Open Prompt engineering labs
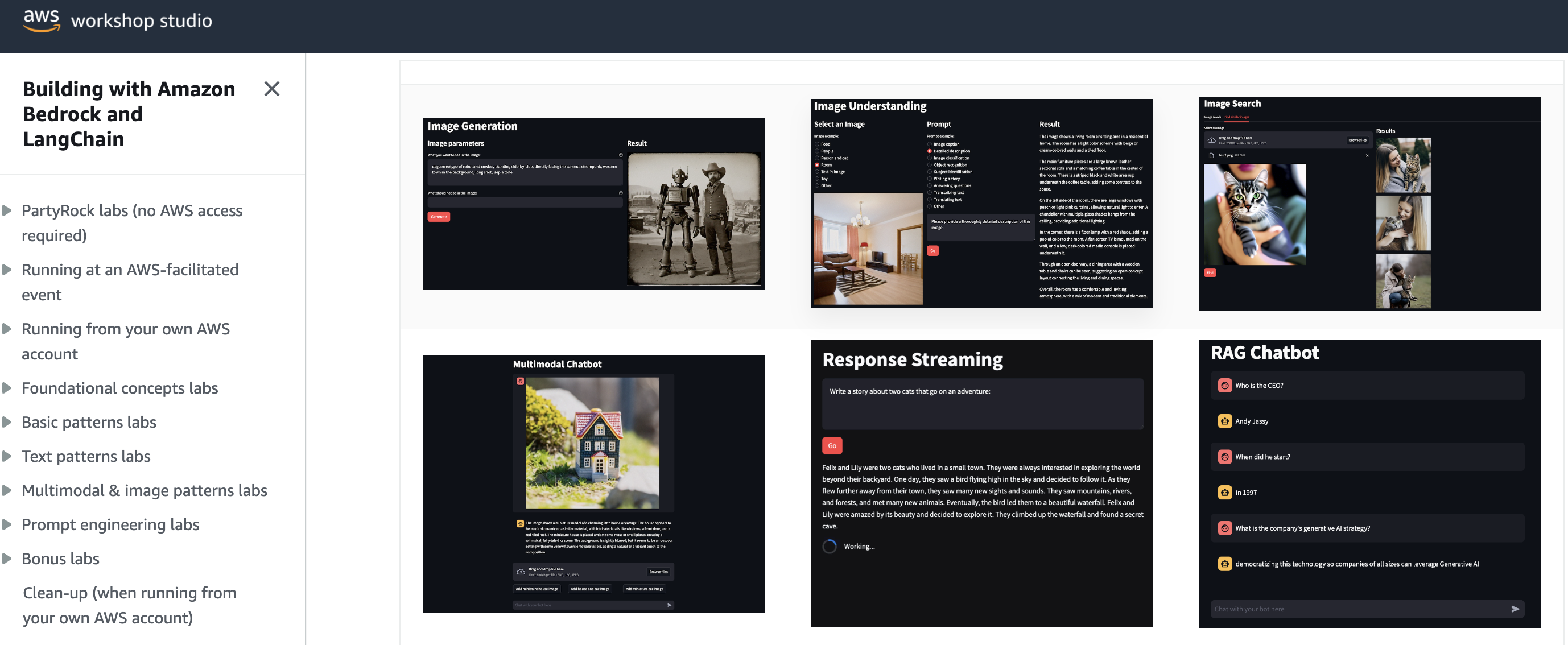Screen dimensions: 1568x645 [x=110, y=524]
